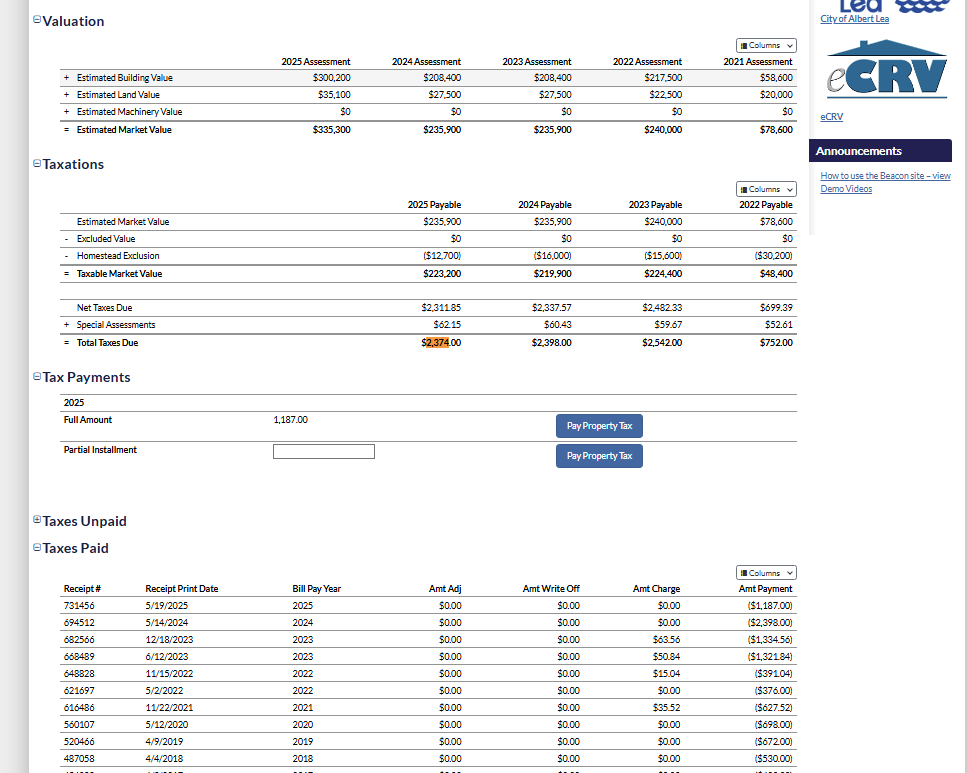The image size is (968, 773).
Task: Open Columns dropdown in Valuation table
Action: coord(766,46)
